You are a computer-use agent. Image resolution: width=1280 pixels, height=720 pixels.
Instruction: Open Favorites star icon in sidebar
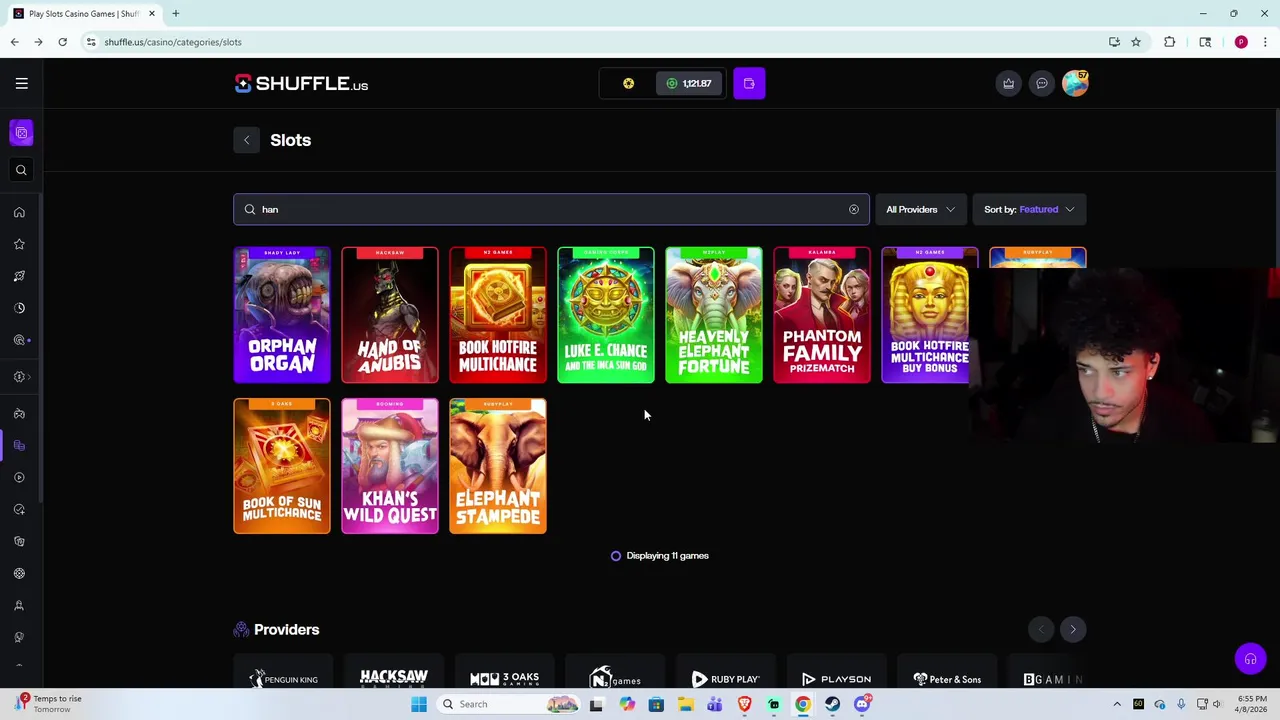pyautogui.click(x=19, y=244)
